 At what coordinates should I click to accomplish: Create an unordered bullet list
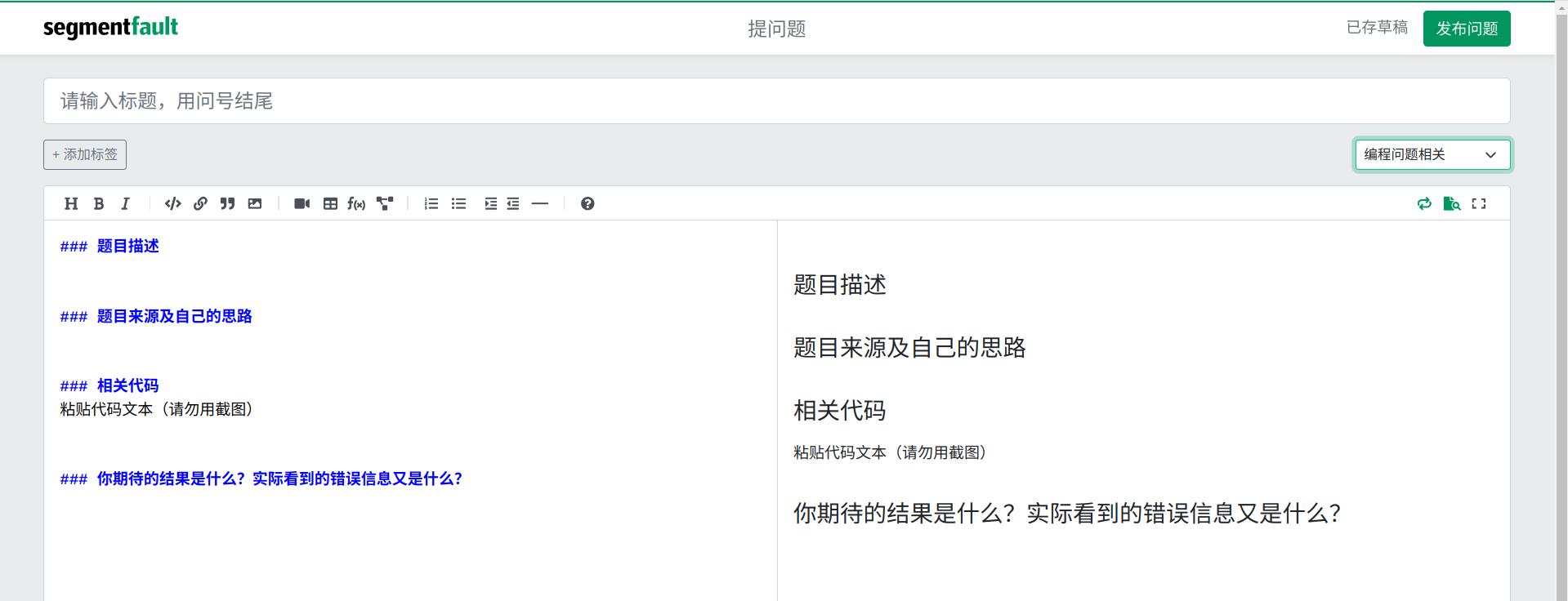click(x=458, y=203)
